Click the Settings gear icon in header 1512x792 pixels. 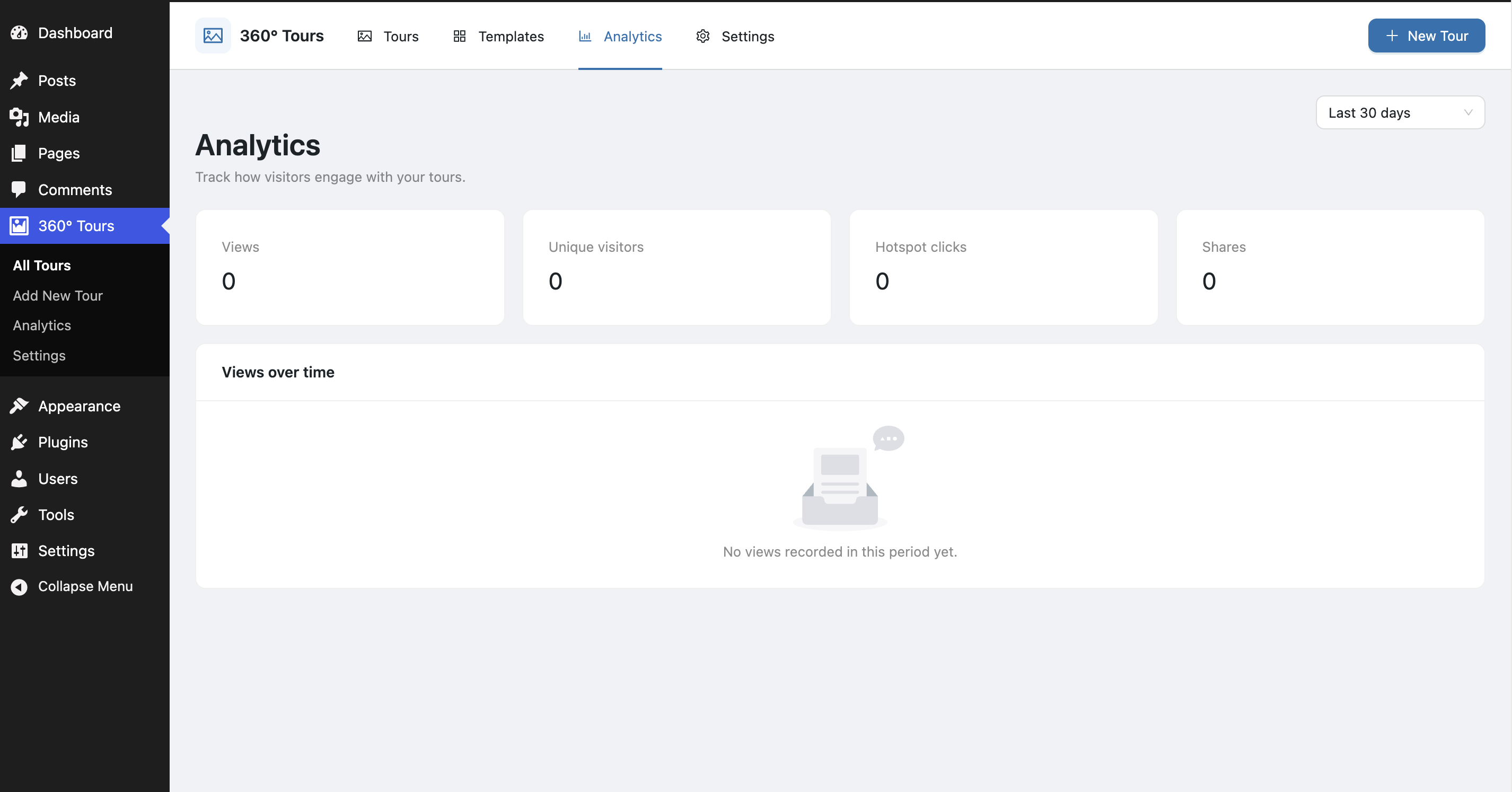(702, 37)
